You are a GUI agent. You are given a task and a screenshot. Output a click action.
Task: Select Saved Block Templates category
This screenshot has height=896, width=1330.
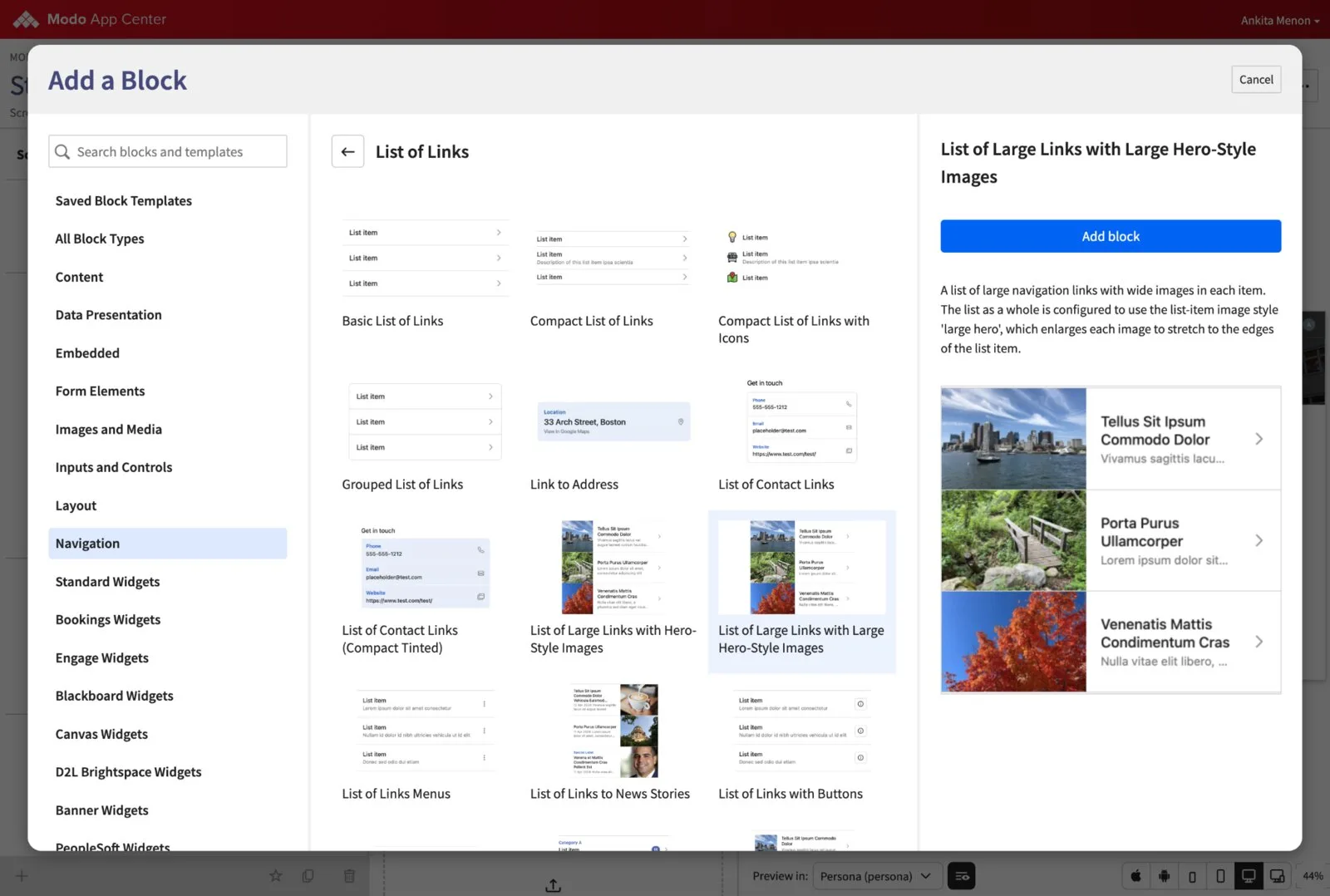[x=167, y=201]
